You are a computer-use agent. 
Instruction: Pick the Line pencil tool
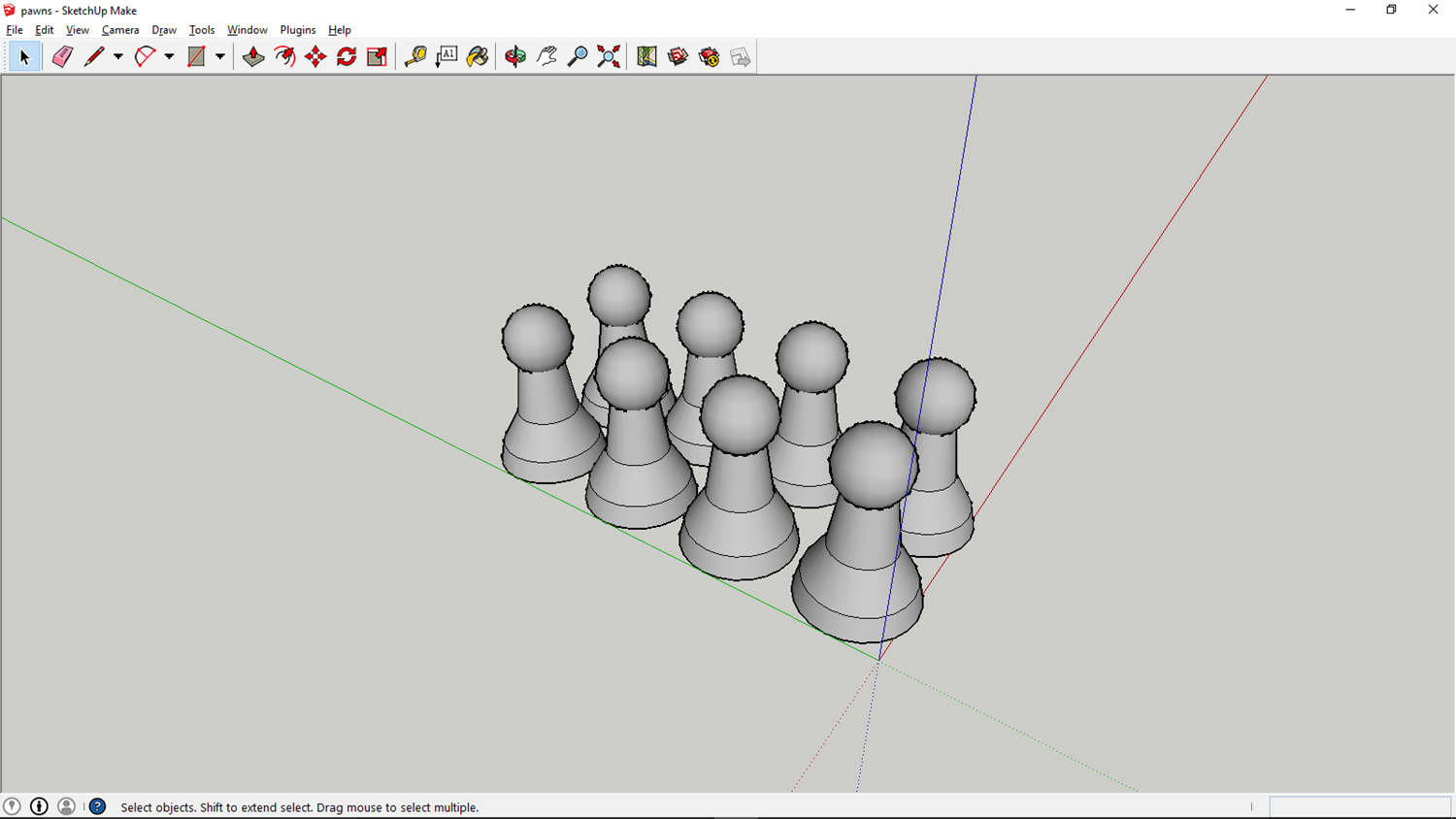pos(94,56)
